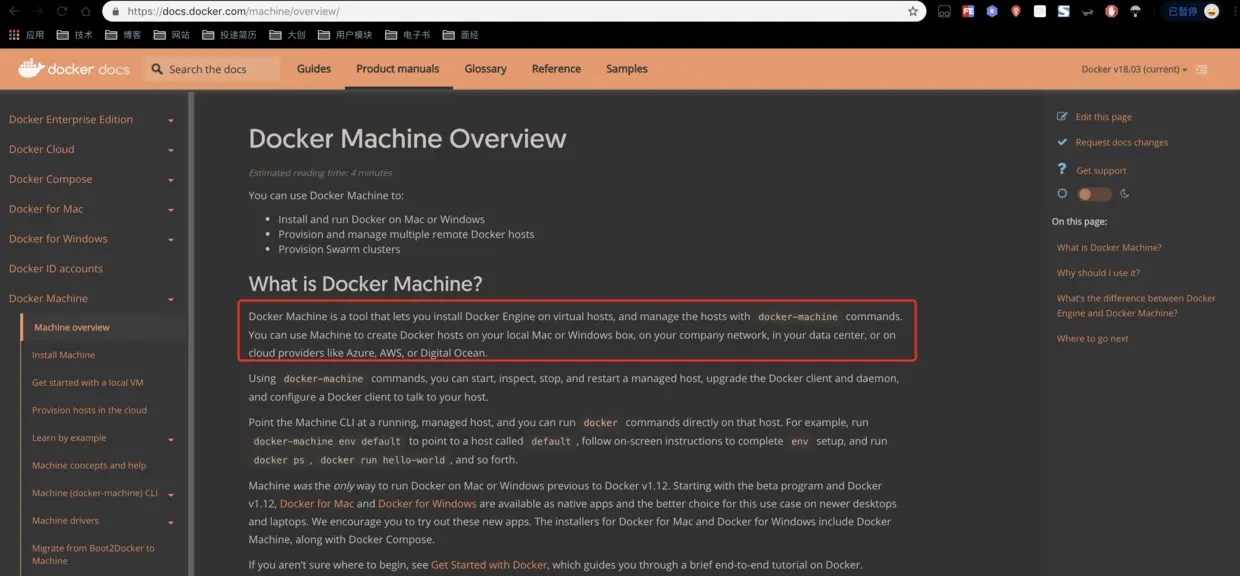Open the Docker v18.03 version dropdown
This screenshot has width=1240, height=576.
[1134, 69]
